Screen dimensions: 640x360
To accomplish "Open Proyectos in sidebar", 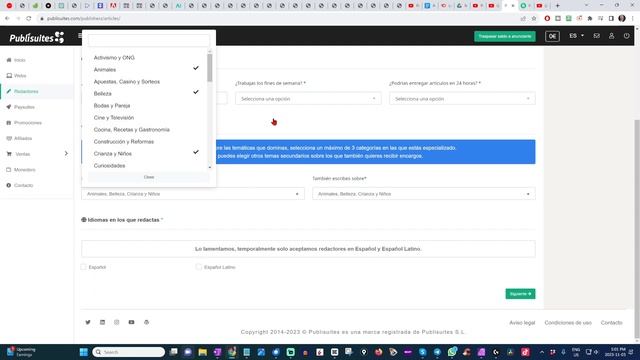I will point(24,107).
